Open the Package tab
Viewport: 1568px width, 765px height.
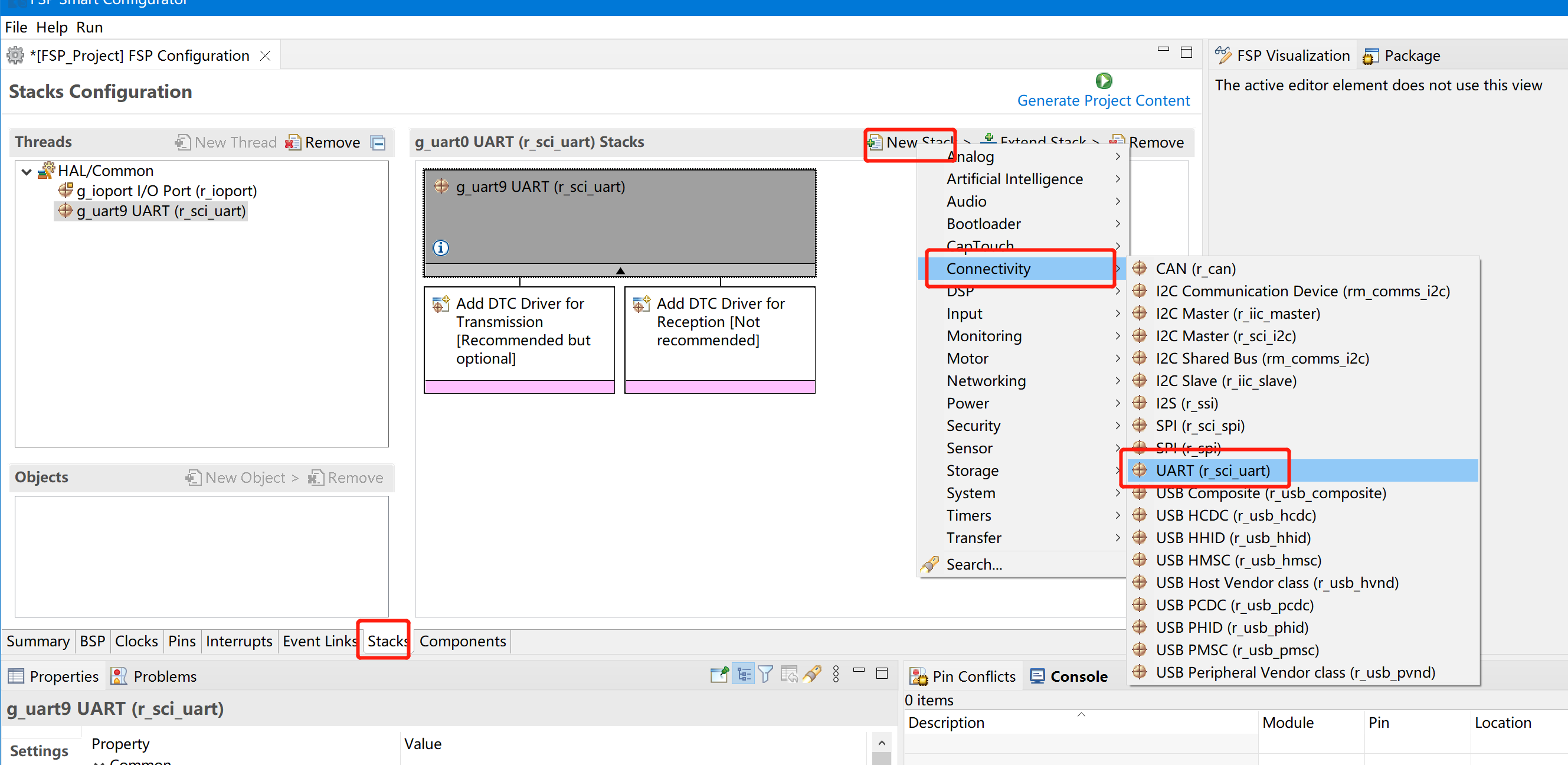click(1402, 56)
